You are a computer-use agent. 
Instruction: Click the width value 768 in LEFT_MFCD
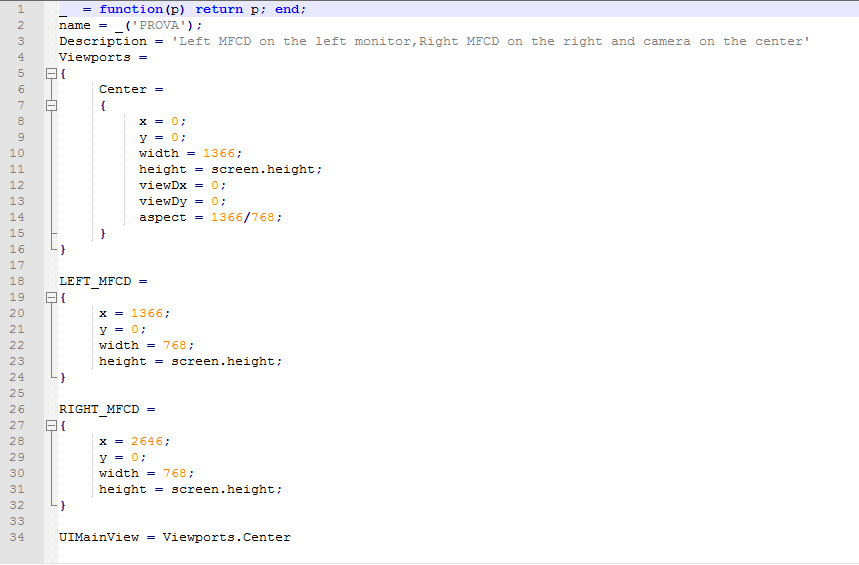tap(175, 345)
